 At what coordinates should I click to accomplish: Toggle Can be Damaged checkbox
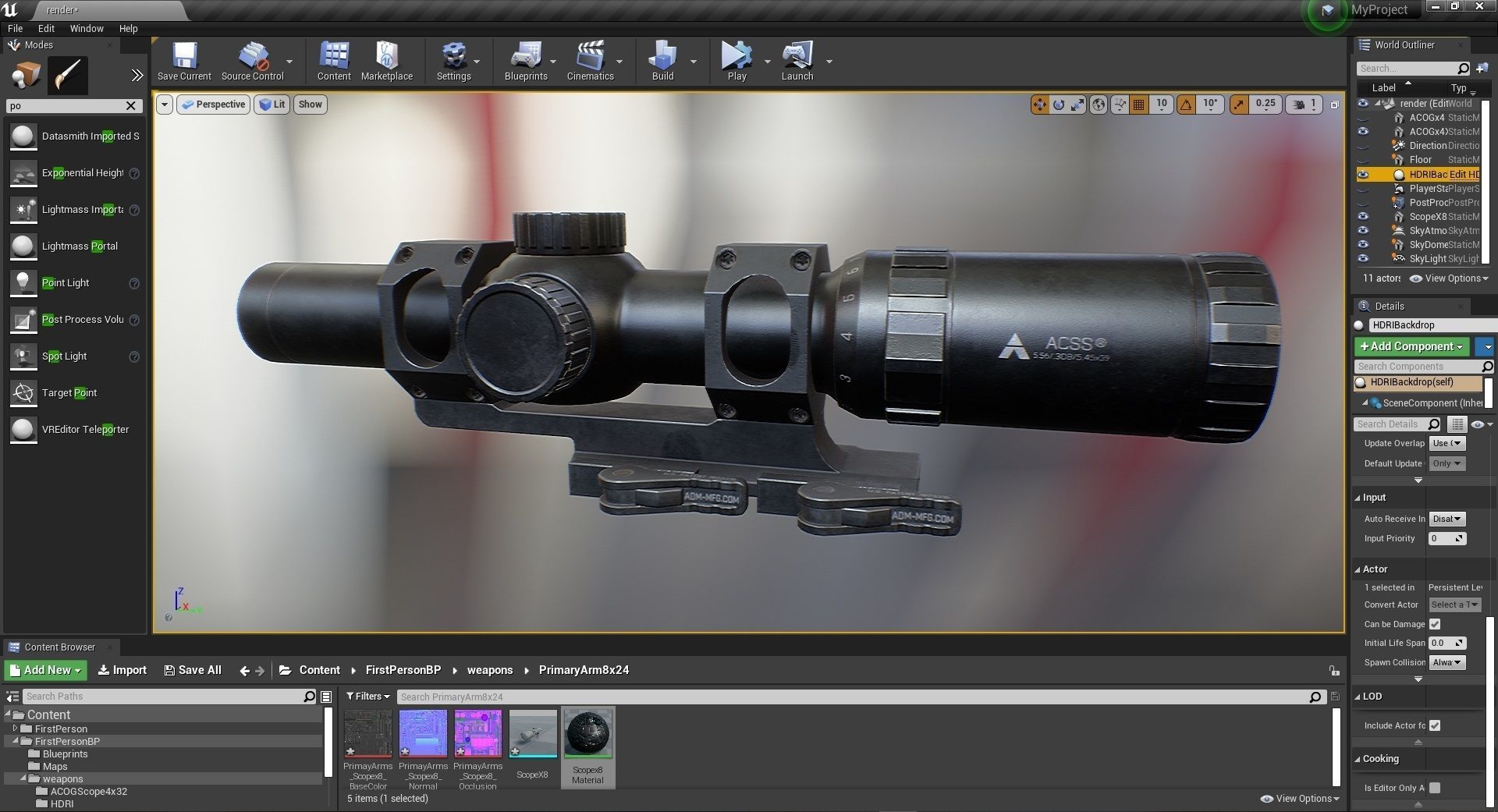pyautogui.click(x=1435, y=624)
